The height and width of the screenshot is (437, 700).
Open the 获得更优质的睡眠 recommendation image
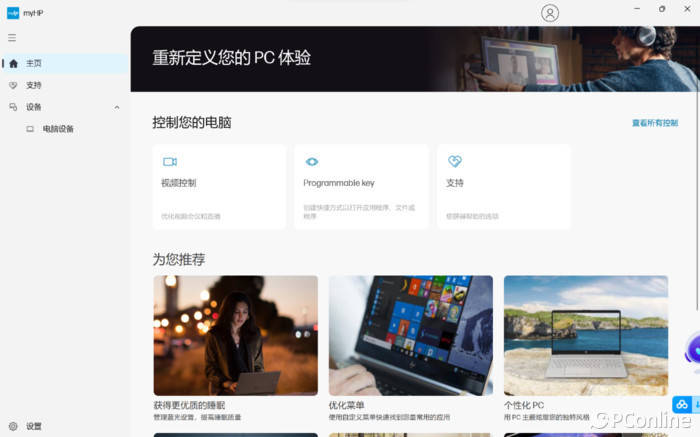[x=235, y=335]
